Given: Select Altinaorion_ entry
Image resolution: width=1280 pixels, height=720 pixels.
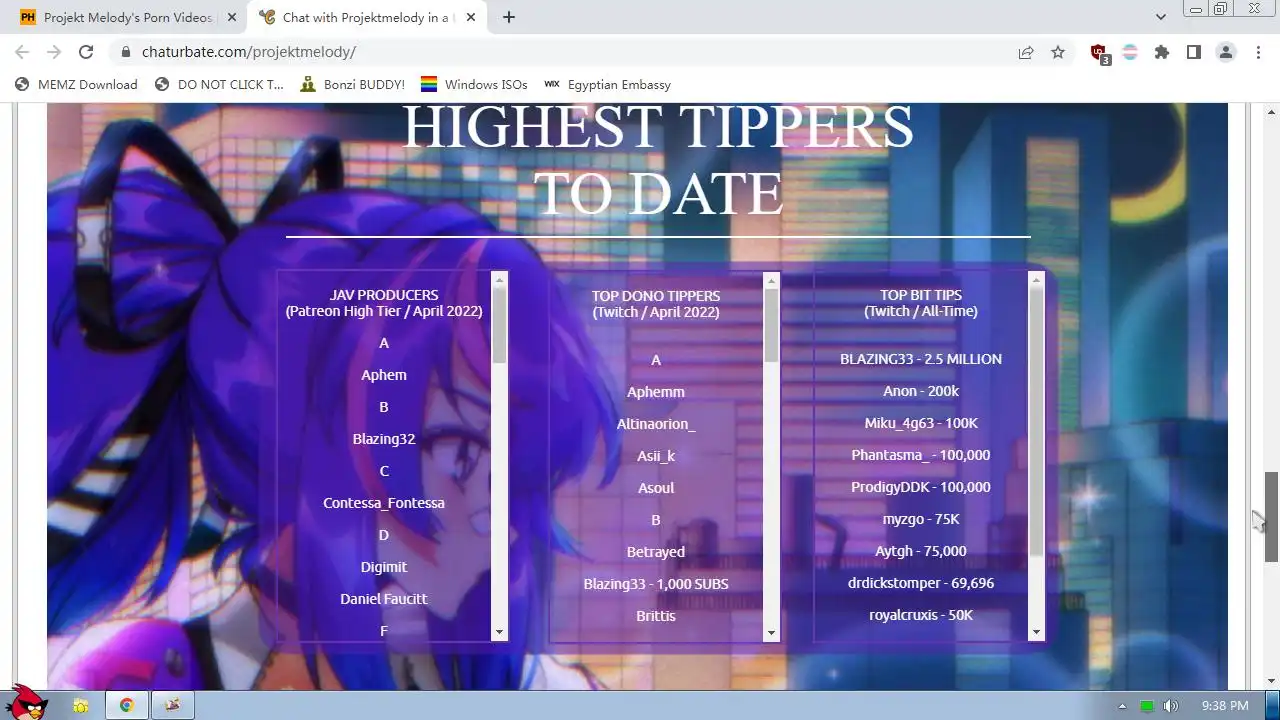Looking at the screenshot, I should tap(656, 424).
